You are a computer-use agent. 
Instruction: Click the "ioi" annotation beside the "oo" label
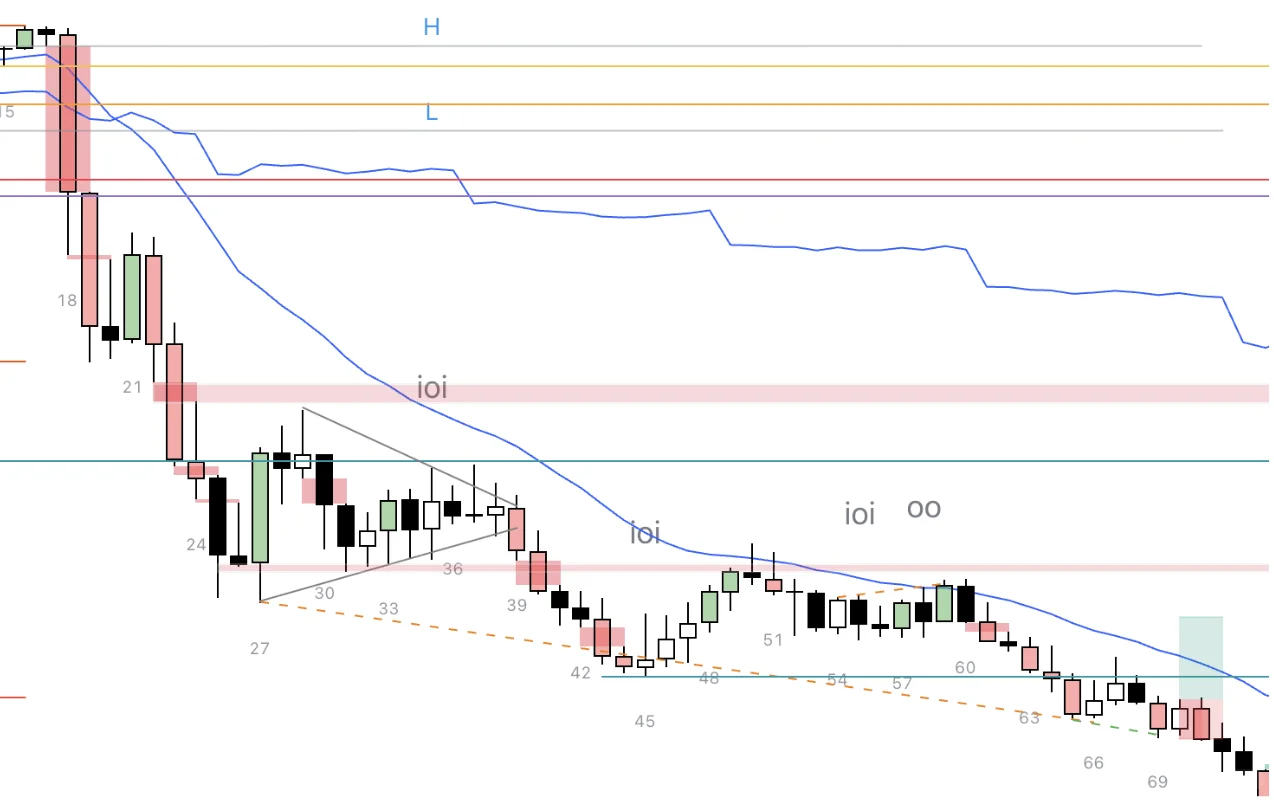pyautogui.click(x=860, y=514)
